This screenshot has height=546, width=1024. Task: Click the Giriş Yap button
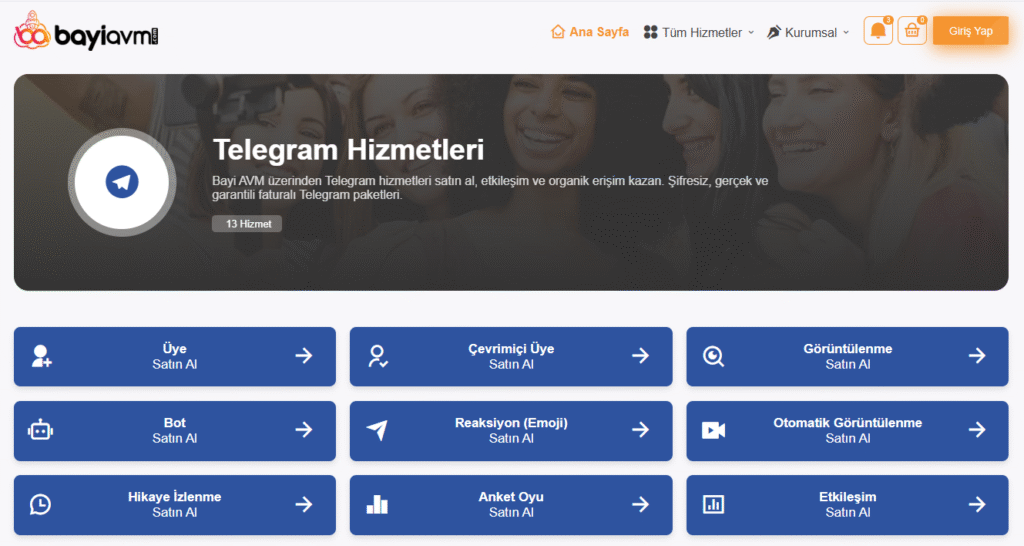970,31
